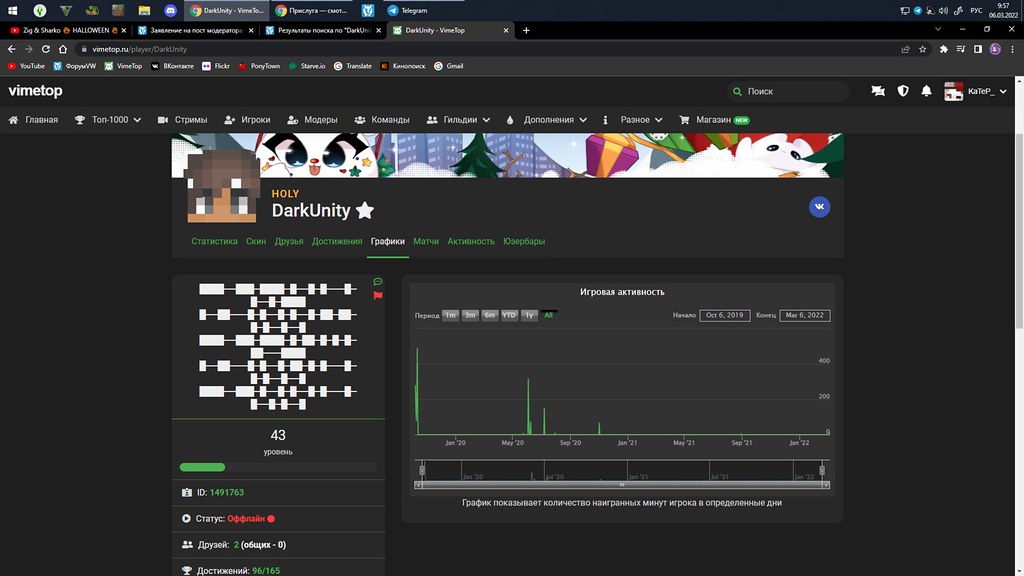The image size is (1024, 576).
Task: Open the Дополнения dropdown menu
Action: click(547, 120)
